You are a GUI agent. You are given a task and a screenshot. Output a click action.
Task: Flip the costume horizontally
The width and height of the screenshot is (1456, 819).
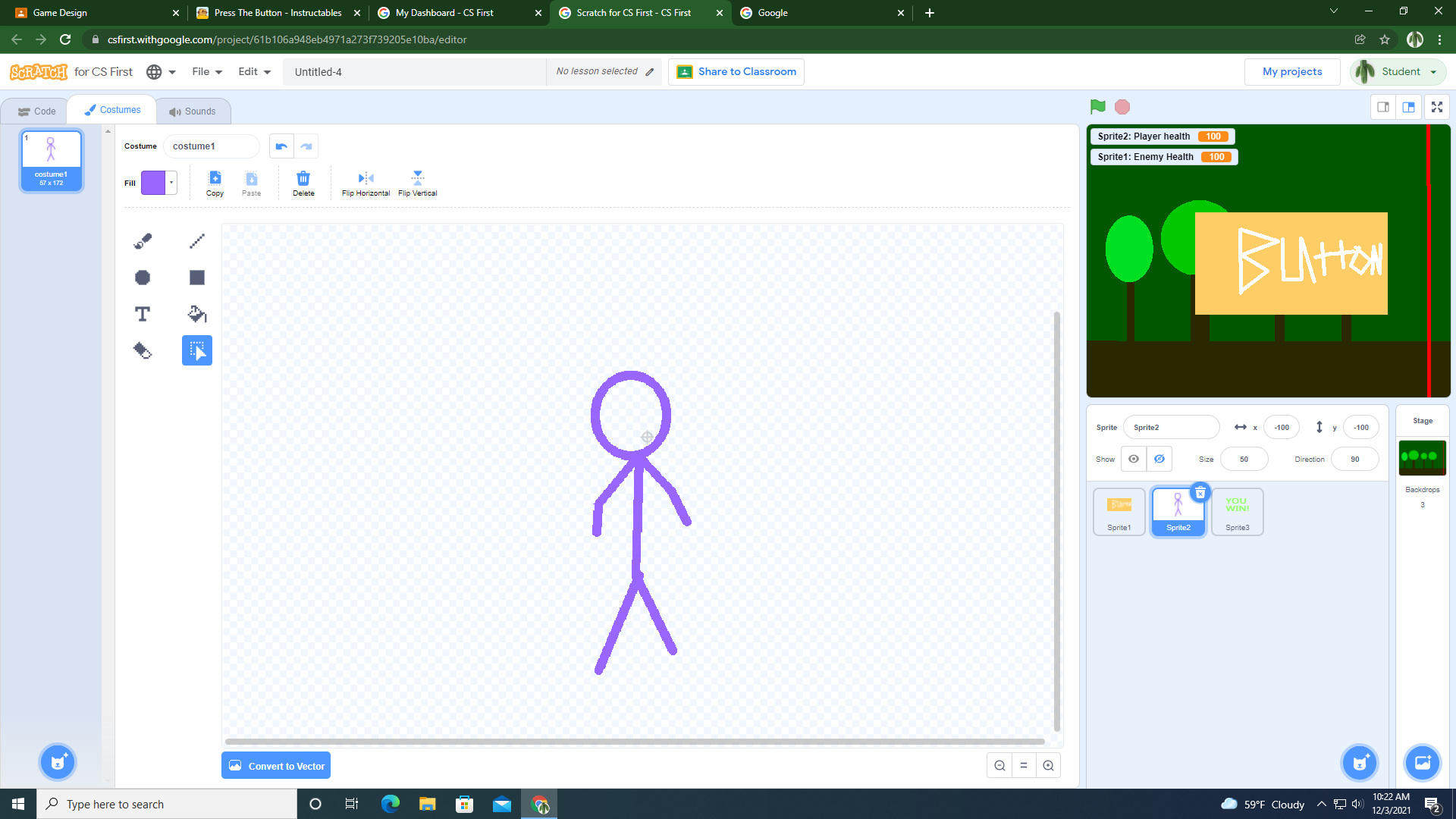[365, 182]
